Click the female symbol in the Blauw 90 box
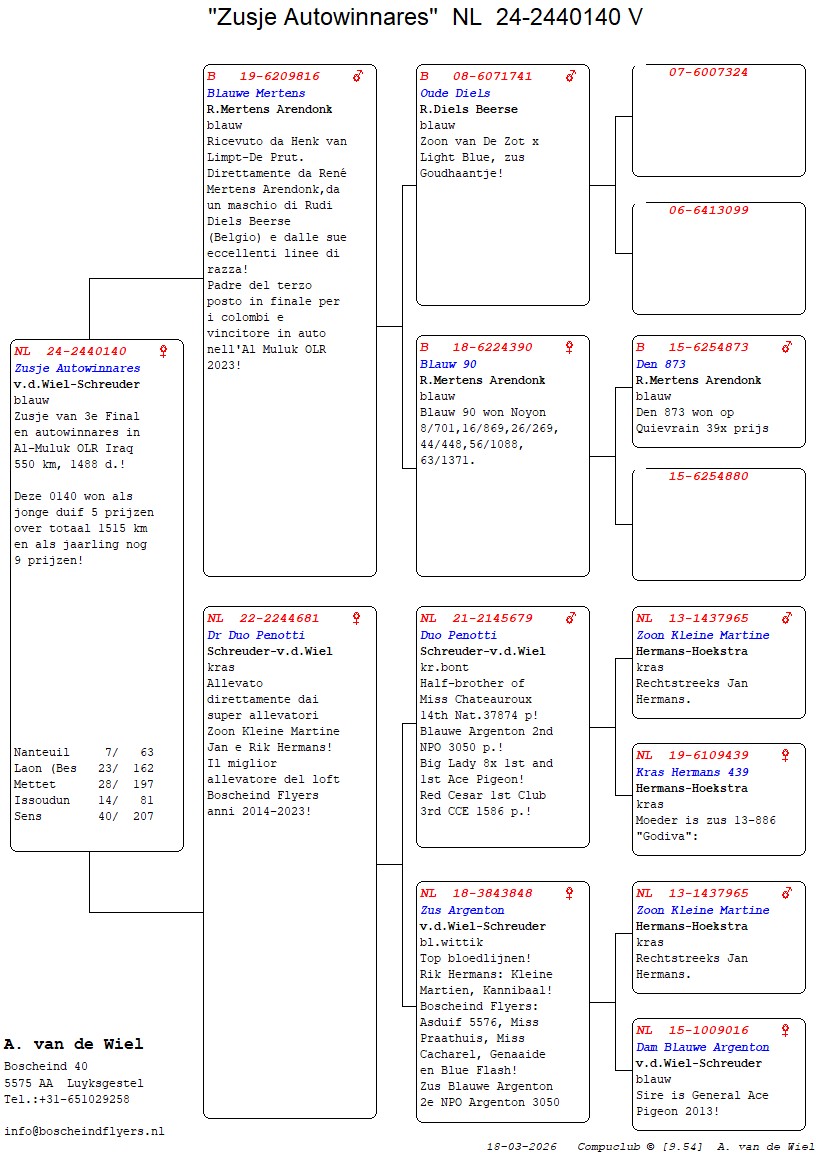816x1172 pixels. click(x=570, y=347)
